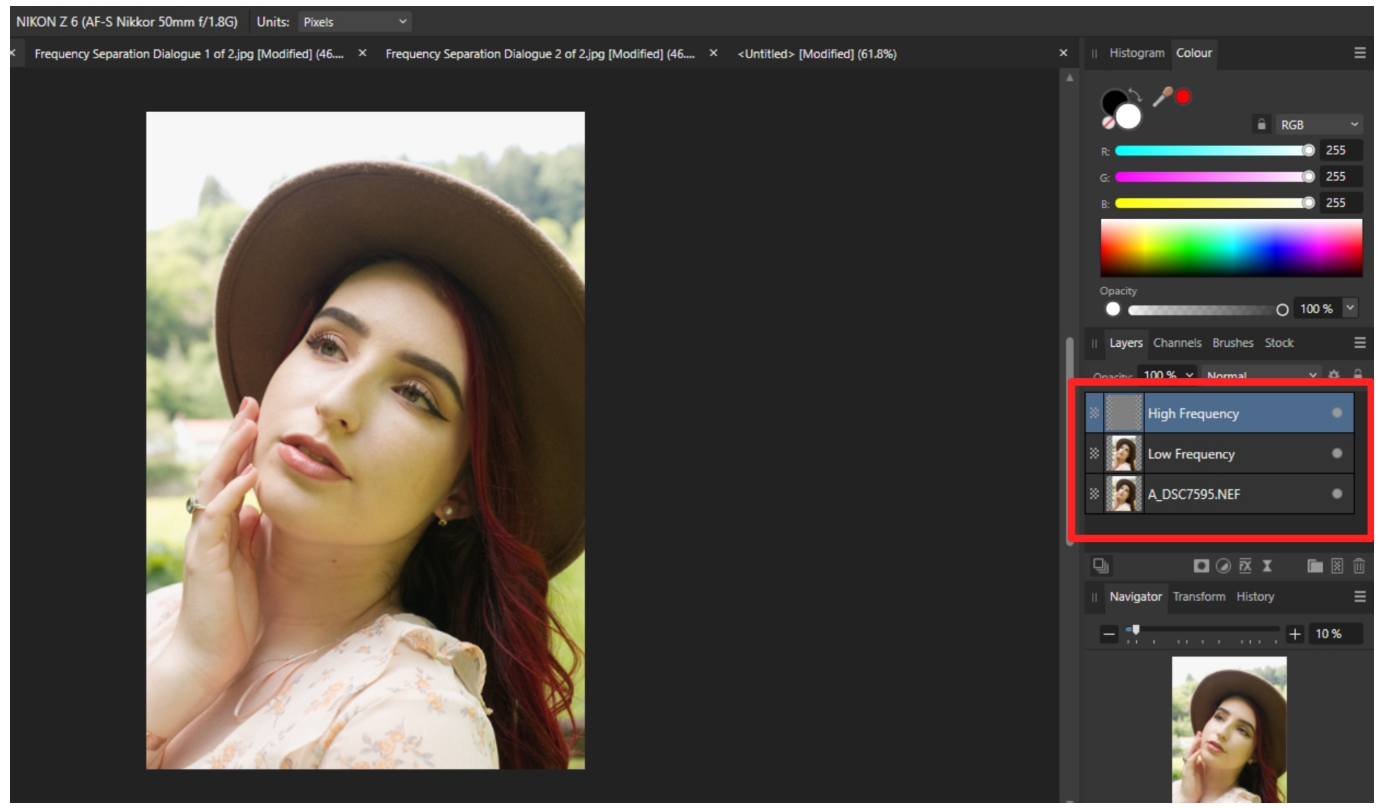
Task: Open the History tab
Action: tap(1255, 597)
